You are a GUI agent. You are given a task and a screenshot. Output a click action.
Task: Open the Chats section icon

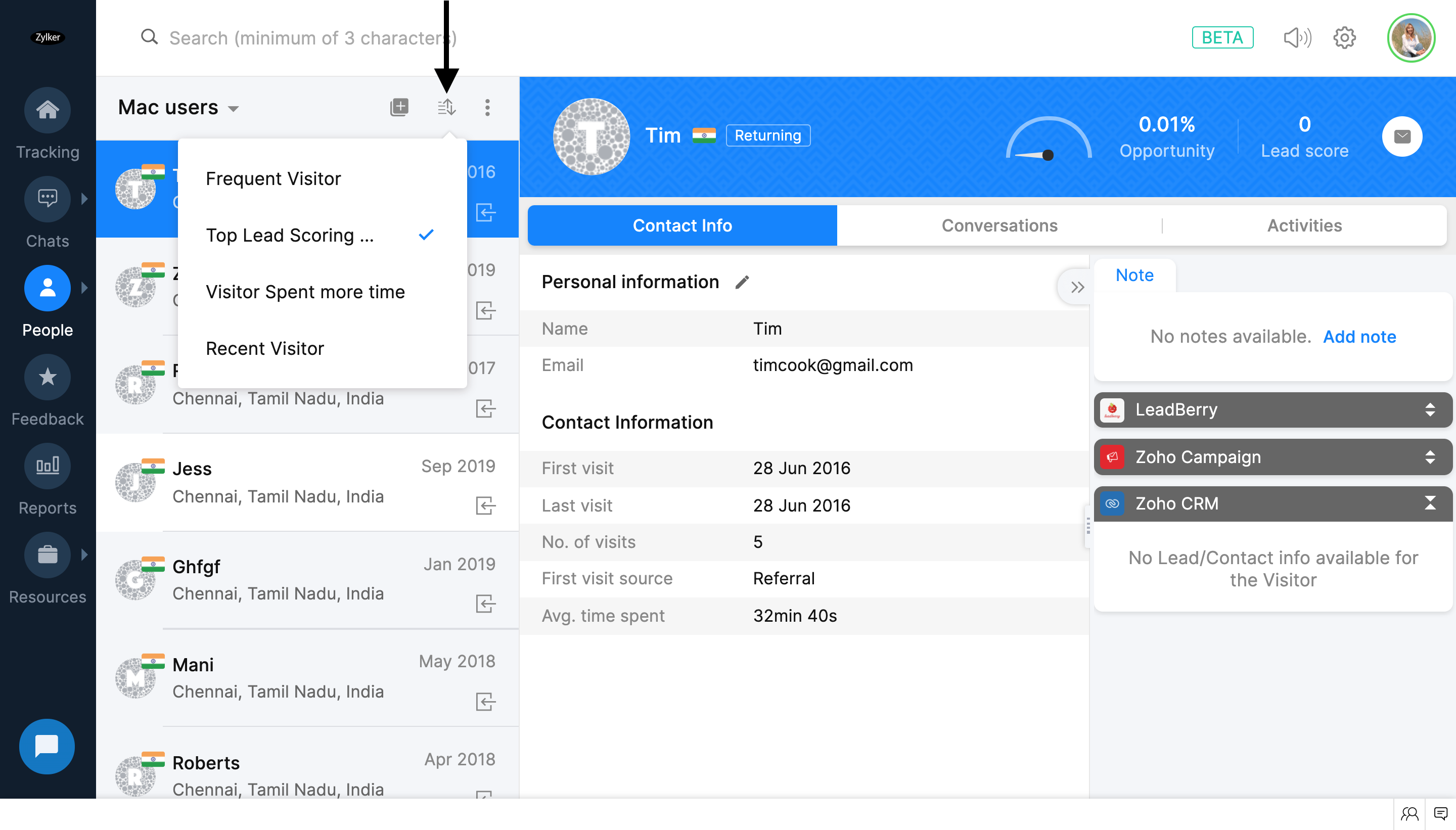pos(48,199)
